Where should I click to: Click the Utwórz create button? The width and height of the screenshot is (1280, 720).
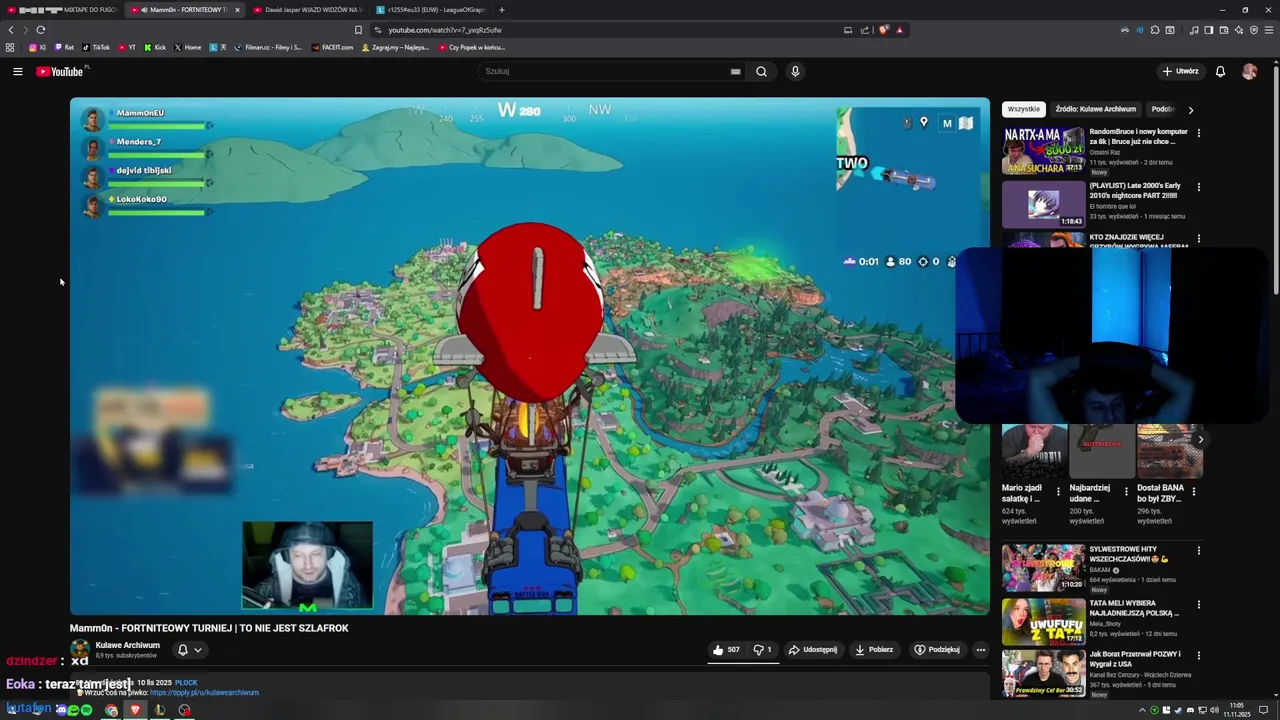[1180, 71]
